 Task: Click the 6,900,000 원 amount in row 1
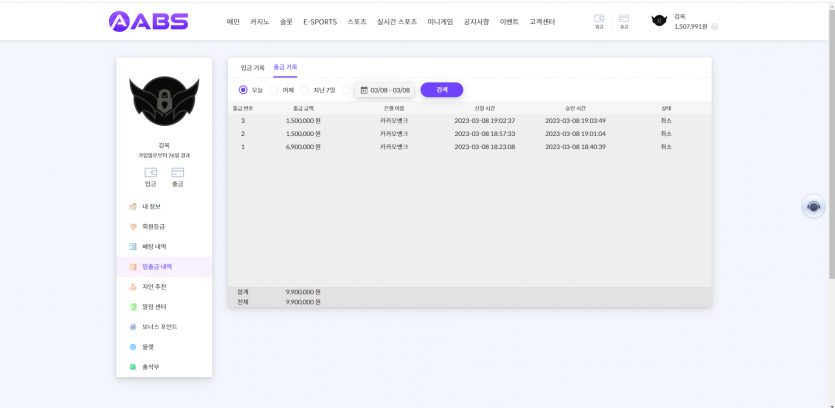(303, 146)
